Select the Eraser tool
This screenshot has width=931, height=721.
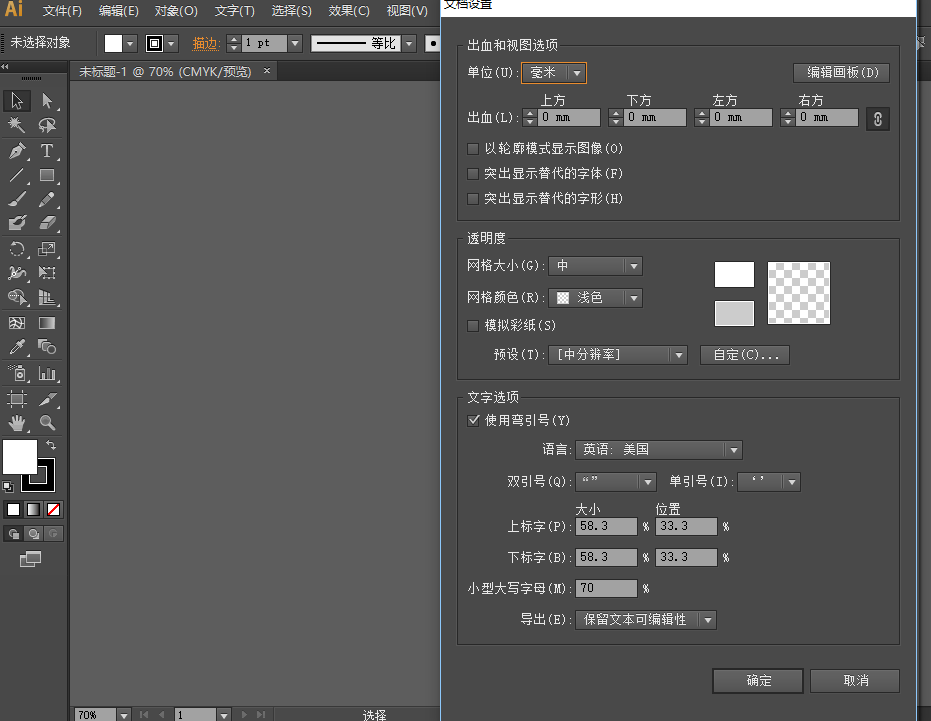[48, 223]
